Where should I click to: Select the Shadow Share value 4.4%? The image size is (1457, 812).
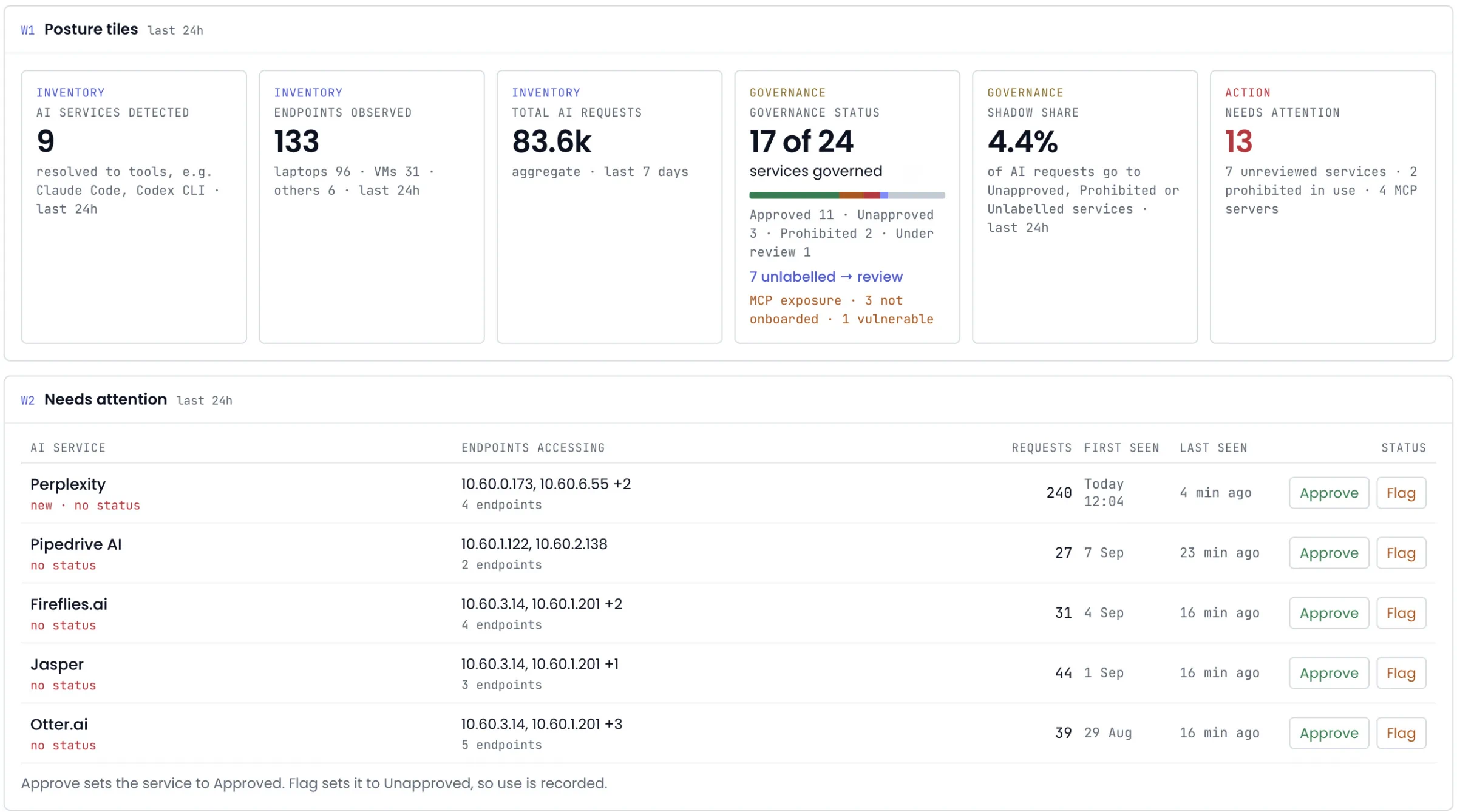pos(1022,141)
